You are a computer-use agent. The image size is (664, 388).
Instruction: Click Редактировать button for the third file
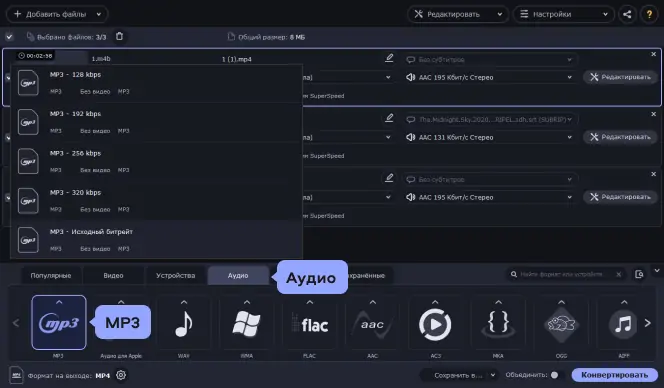(621, 197)
